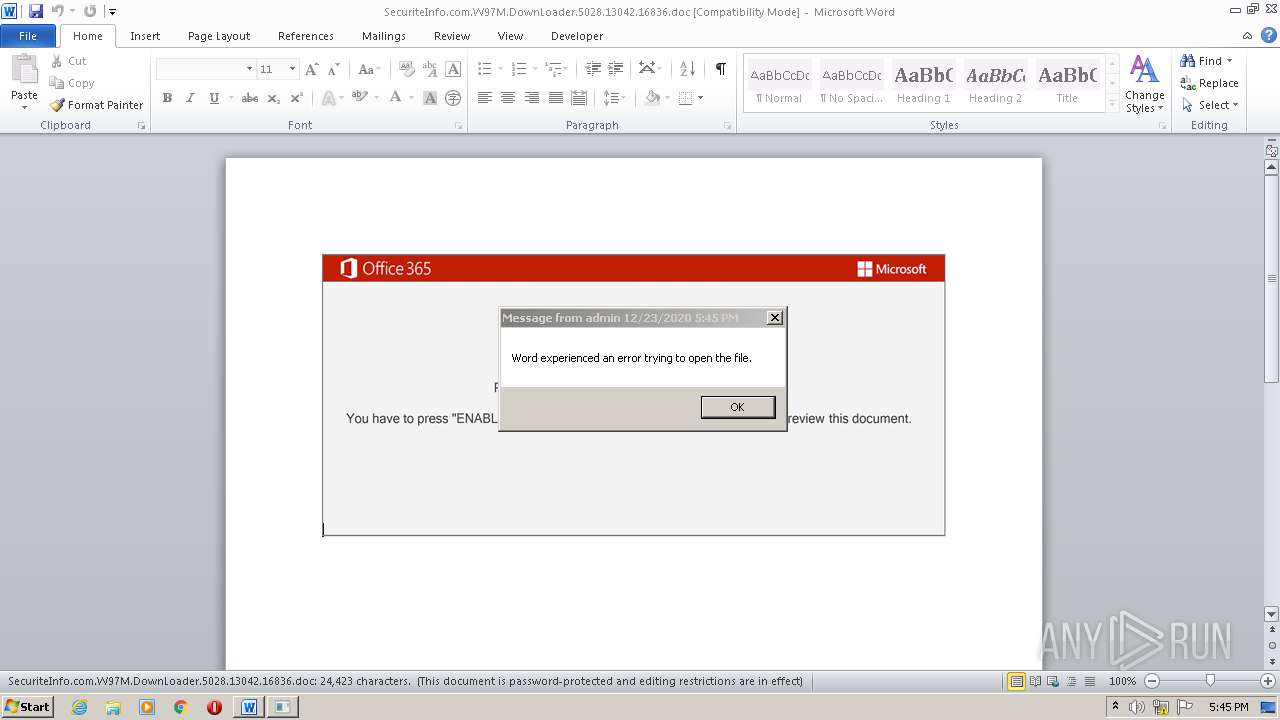1280x720 pixels.
Task: Open the Select dropdown in Editing
Action: coord(1210,105)
